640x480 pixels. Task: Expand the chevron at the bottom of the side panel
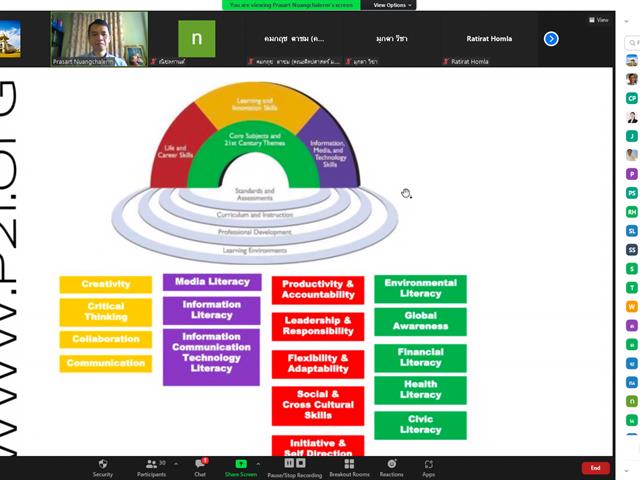tap(627, 471)
